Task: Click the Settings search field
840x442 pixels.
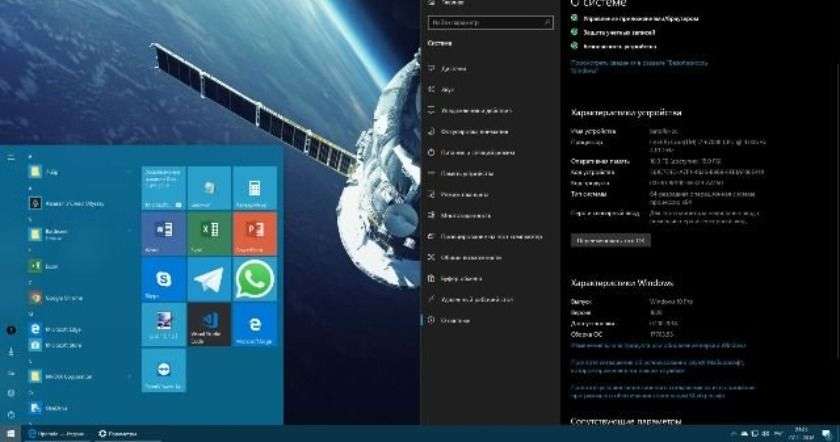Action: tap(483, 21)
